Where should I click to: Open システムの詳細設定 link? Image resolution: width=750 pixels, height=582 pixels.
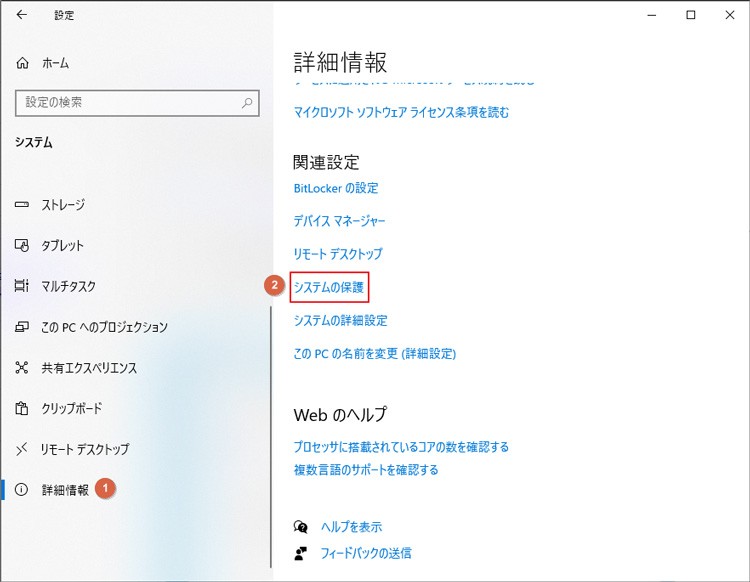pyautogui.click(x=340, y=321)
